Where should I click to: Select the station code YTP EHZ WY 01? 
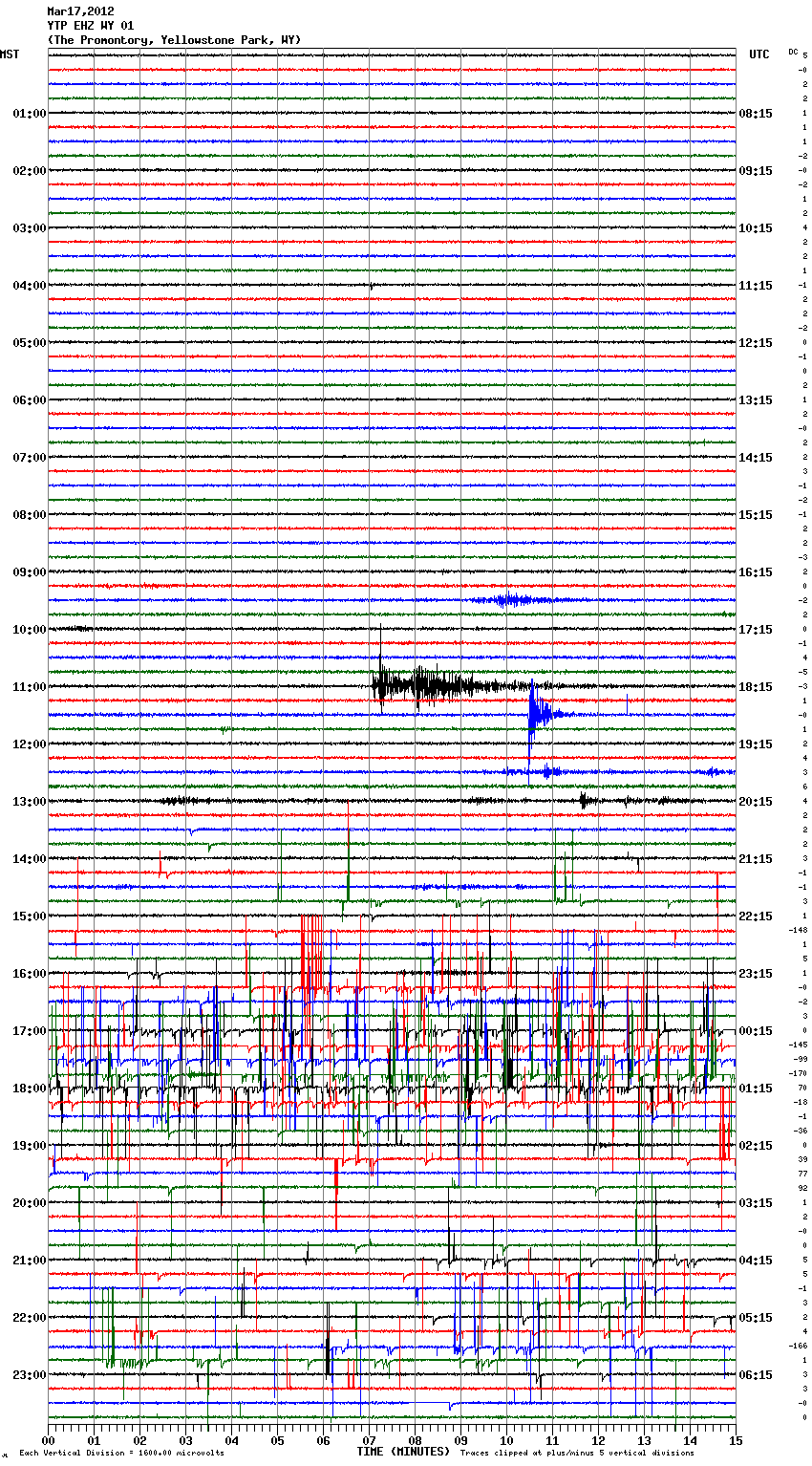[91, 26]
